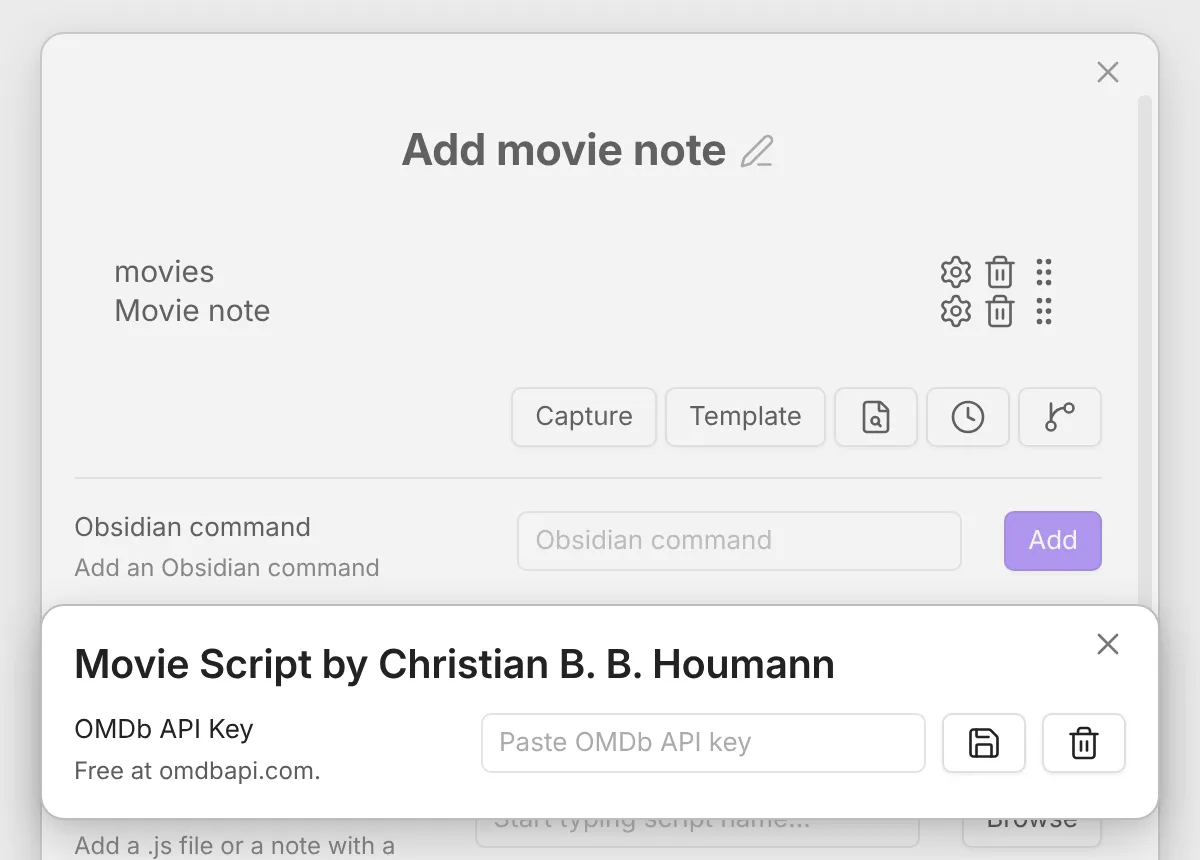Click the Capture button
1200x860 pixels.
[x=584, y=417]
